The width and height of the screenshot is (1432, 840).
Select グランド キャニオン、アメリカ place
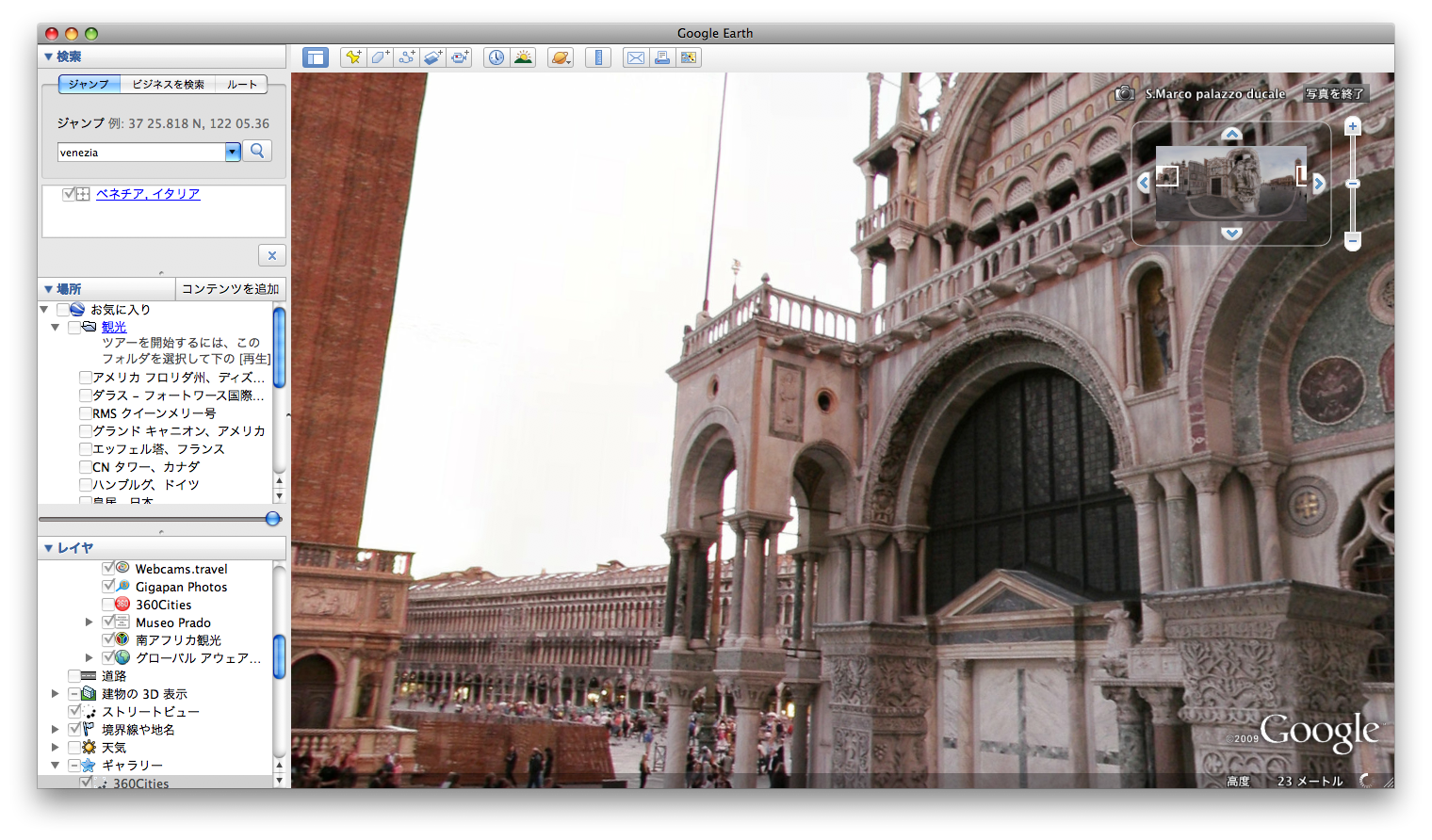[179, 431]
